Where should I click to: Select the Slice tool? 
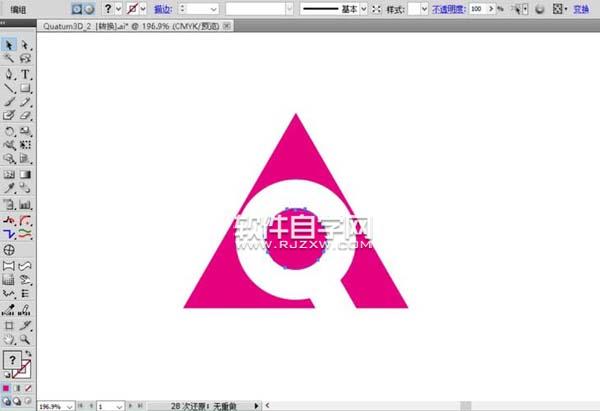tap(25, 326)
